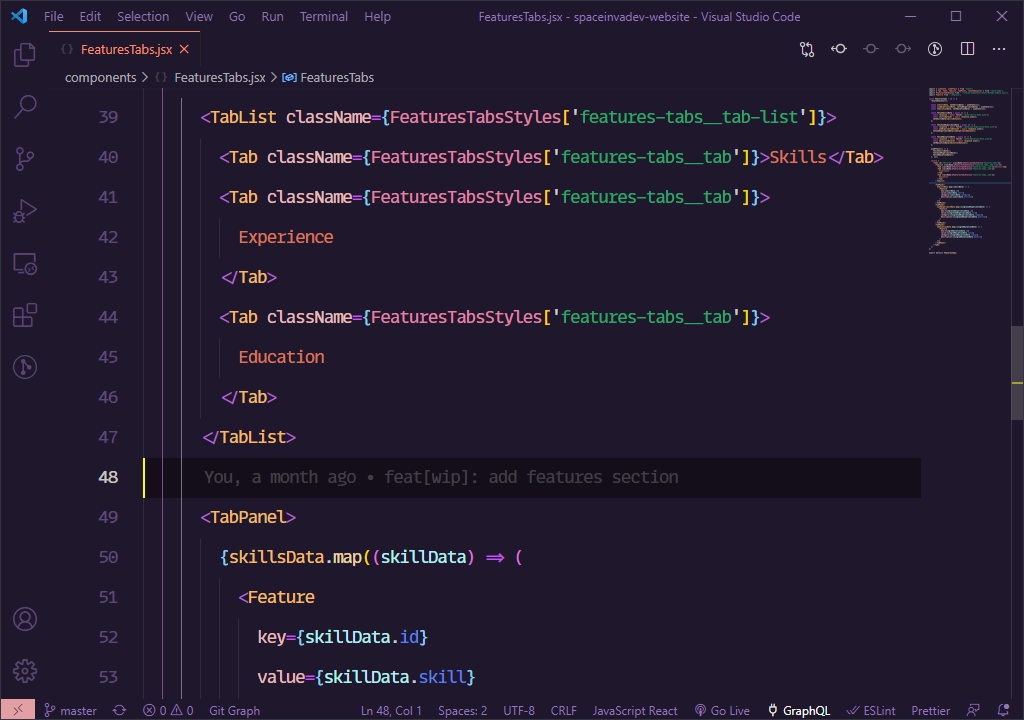1024x720 pixels.
Task: Click the 'features-tabs__tab-list' string
Action: [x=689, y=118]
